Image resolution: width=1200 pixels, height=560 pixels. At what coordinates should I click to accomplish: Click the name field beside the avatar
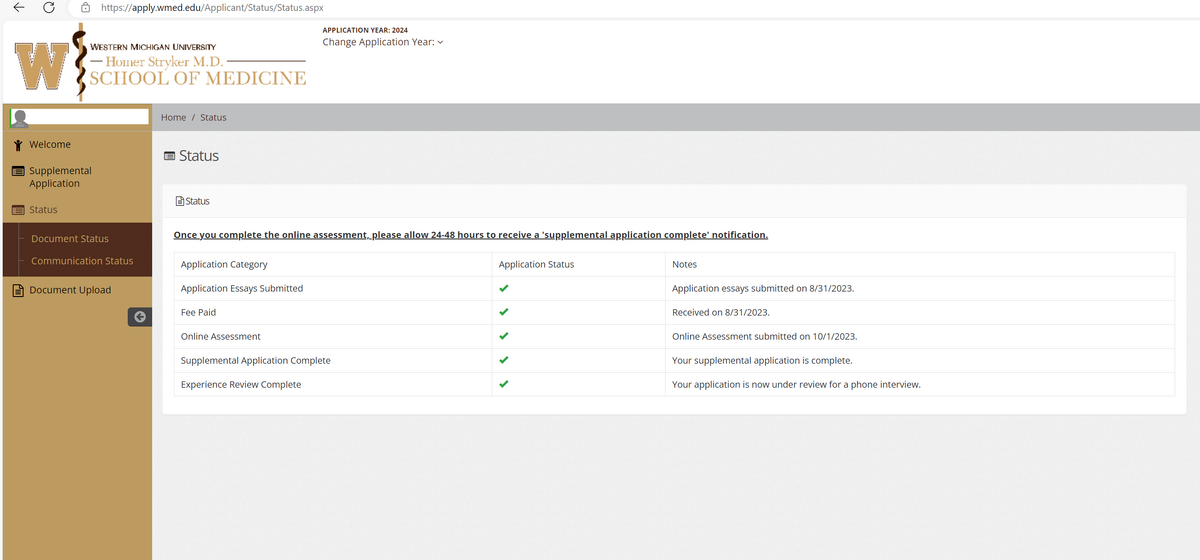pyautogui.click(x=88, y=117)
